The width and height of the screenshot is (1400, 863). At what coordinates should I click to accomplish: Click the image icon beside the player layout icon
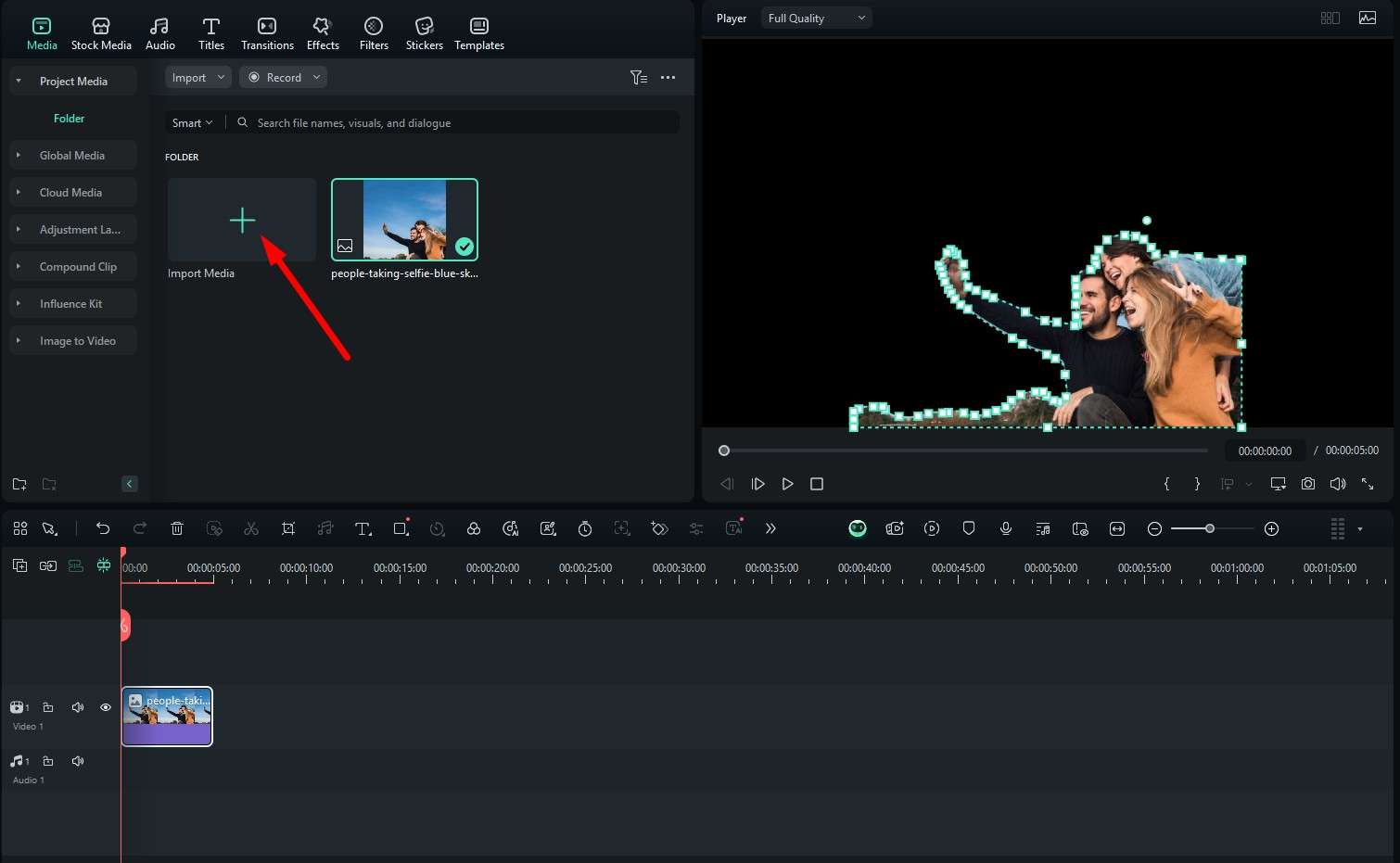click(x=1368, y=19)
